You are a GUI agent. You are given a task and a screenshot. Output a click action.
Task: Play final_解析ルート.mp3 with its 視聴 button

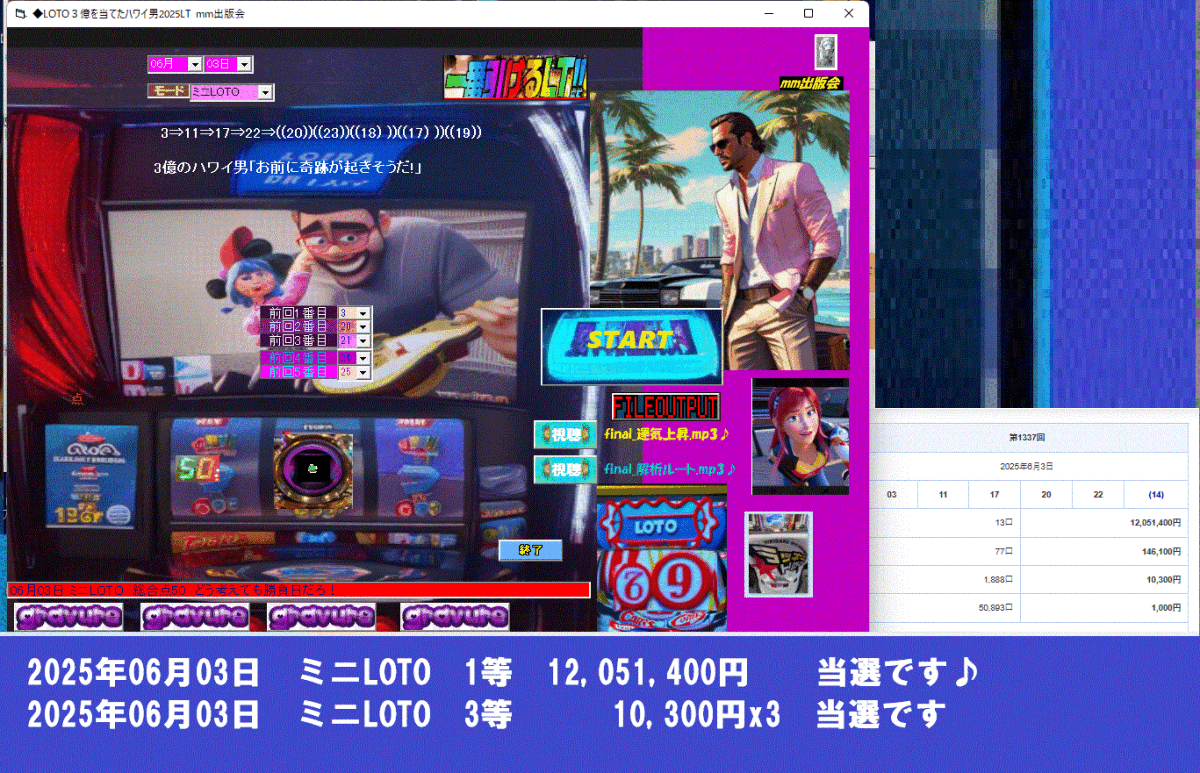pyautogui.click(x=565, y=469)
